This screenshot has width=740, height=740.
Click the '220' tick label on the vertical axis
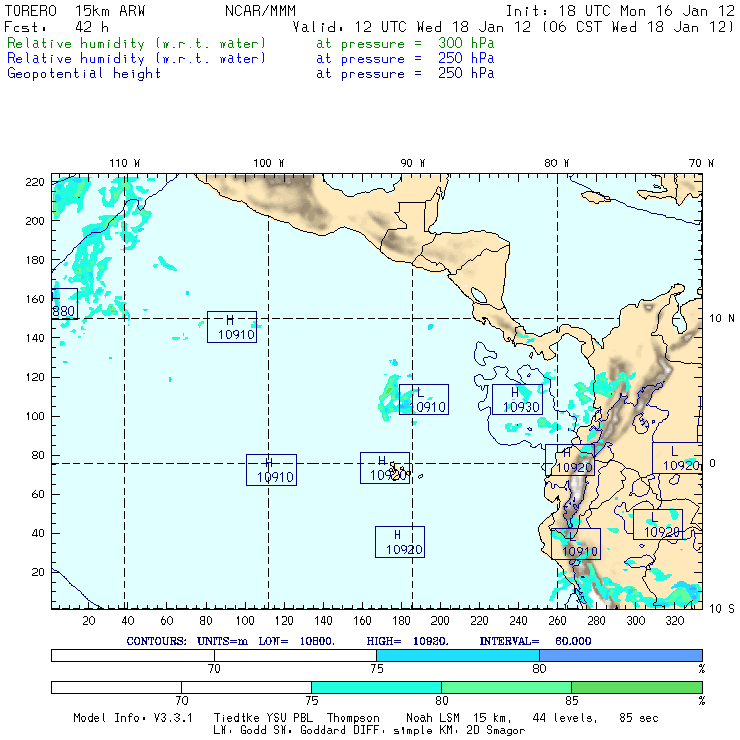pyautogui.click(x=35, y=182)
